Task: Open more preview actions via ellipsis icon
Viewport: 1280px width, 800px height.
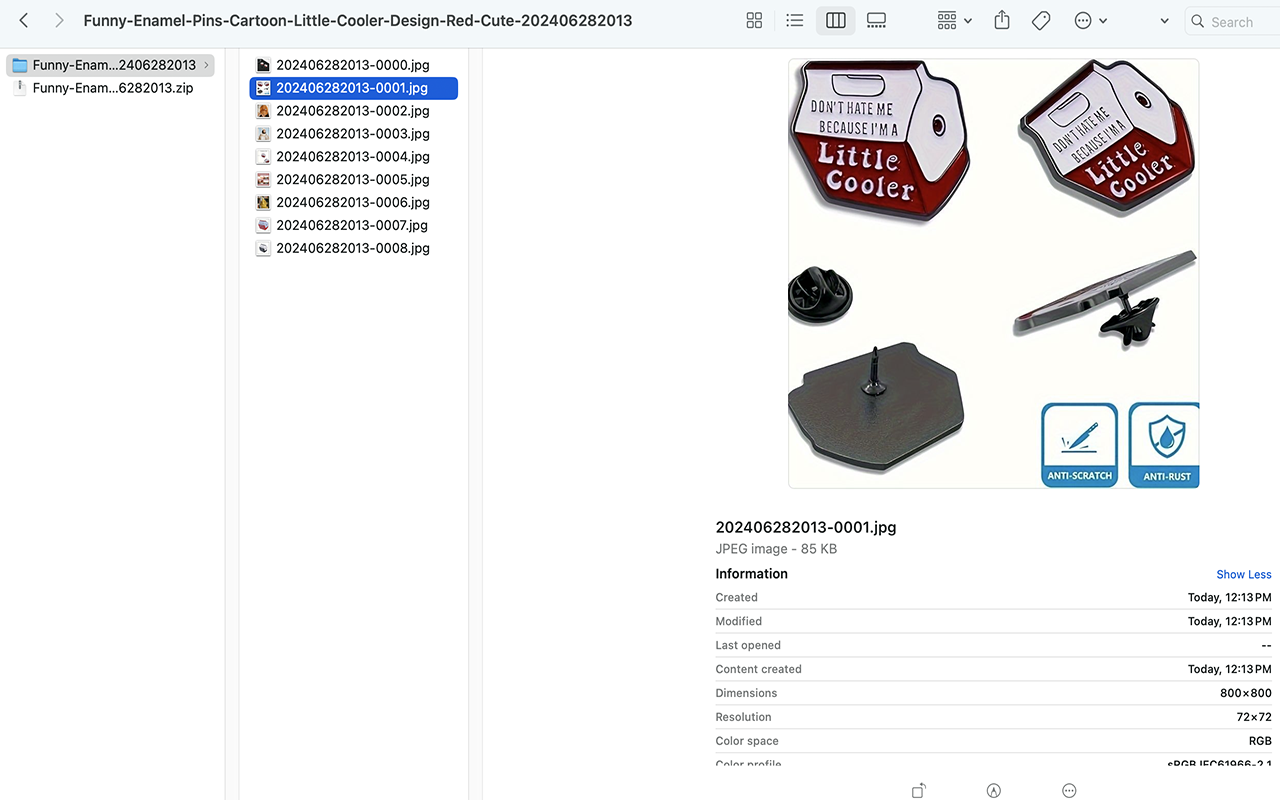Action: (1069, 790)
